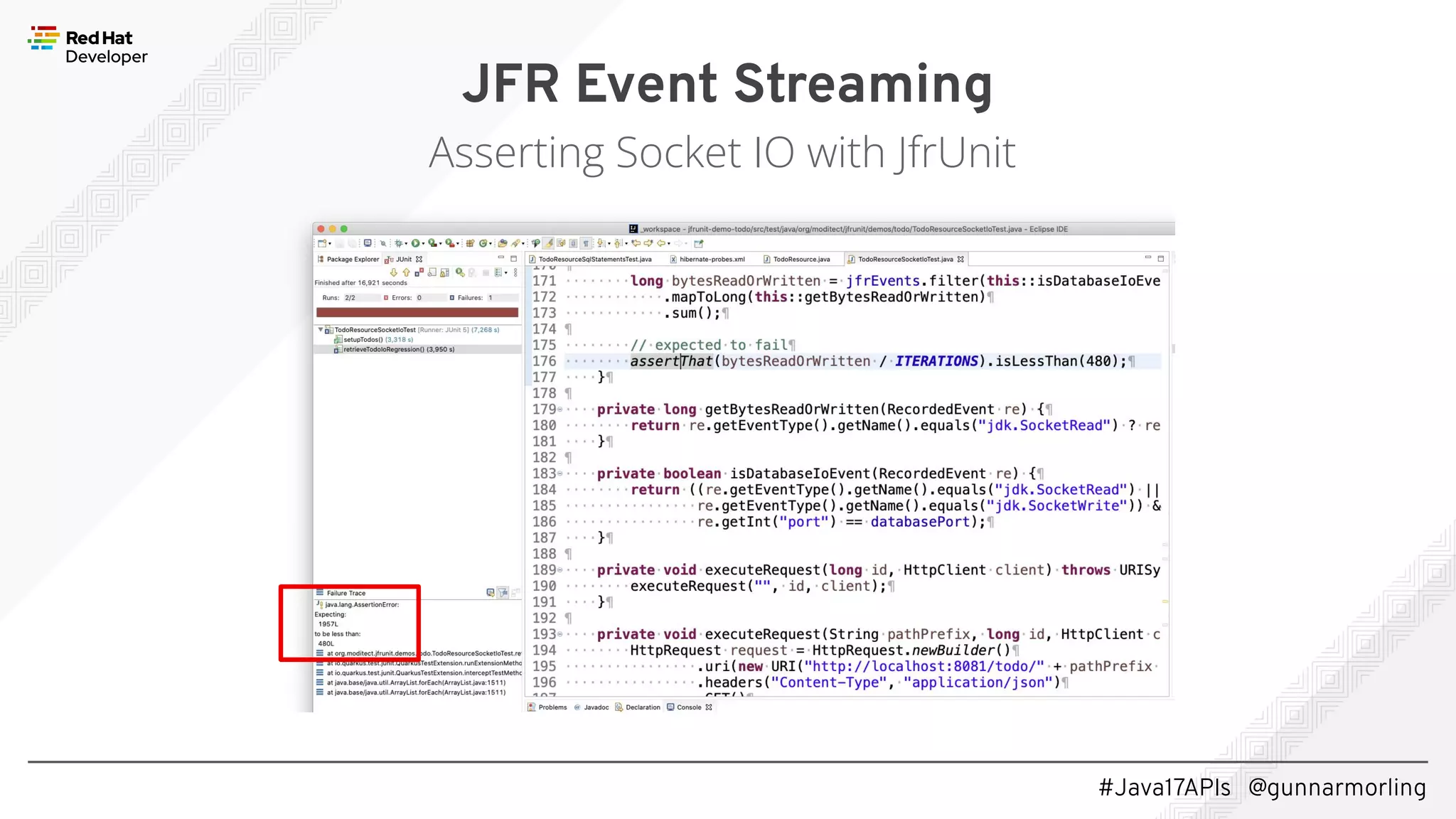Viewport: 1456px width, 819px height.
Task: Close TodoResourceSocketIoTest.java editor tab
Action: point(960,259)
